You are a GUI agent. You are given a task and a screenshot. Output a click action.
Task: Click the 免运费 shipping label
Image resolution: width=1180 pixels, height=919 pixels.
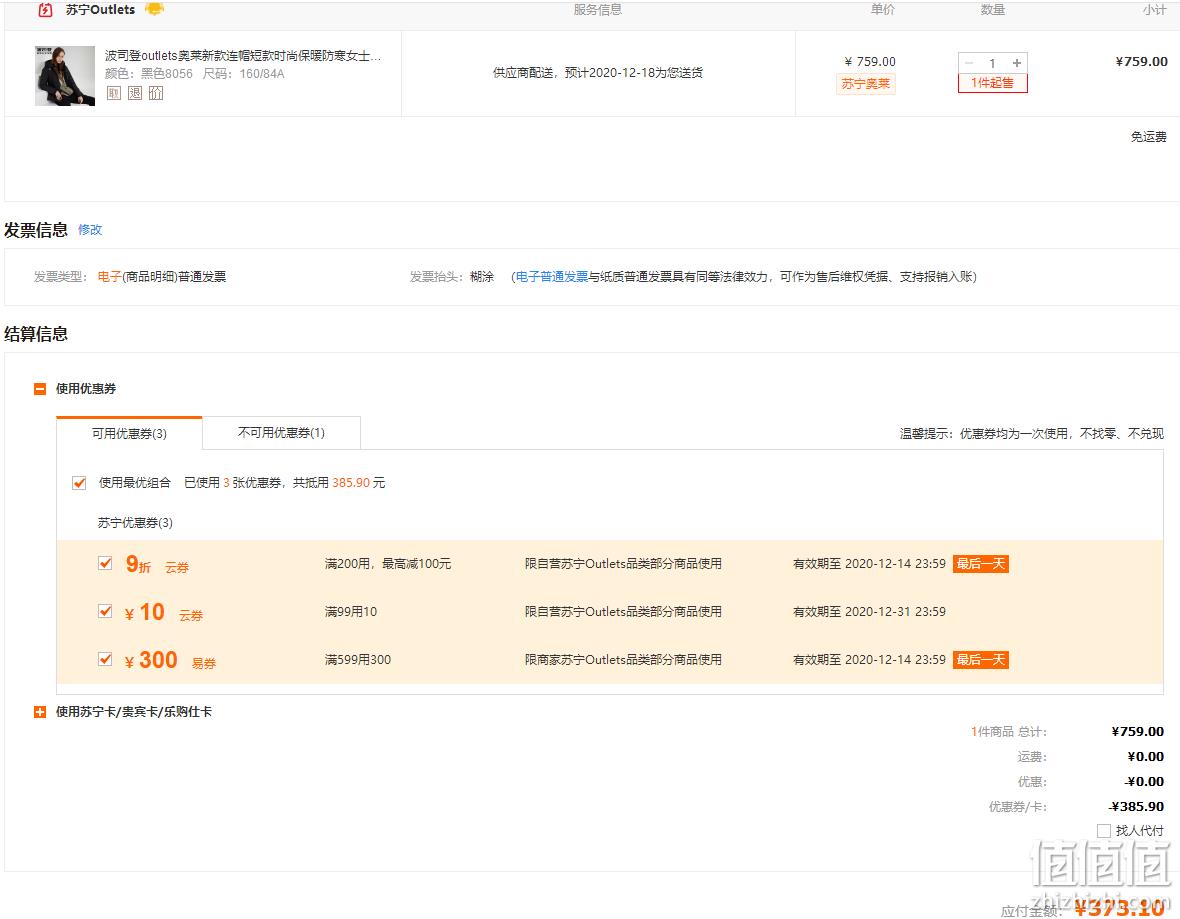(x=1148, y=137)
